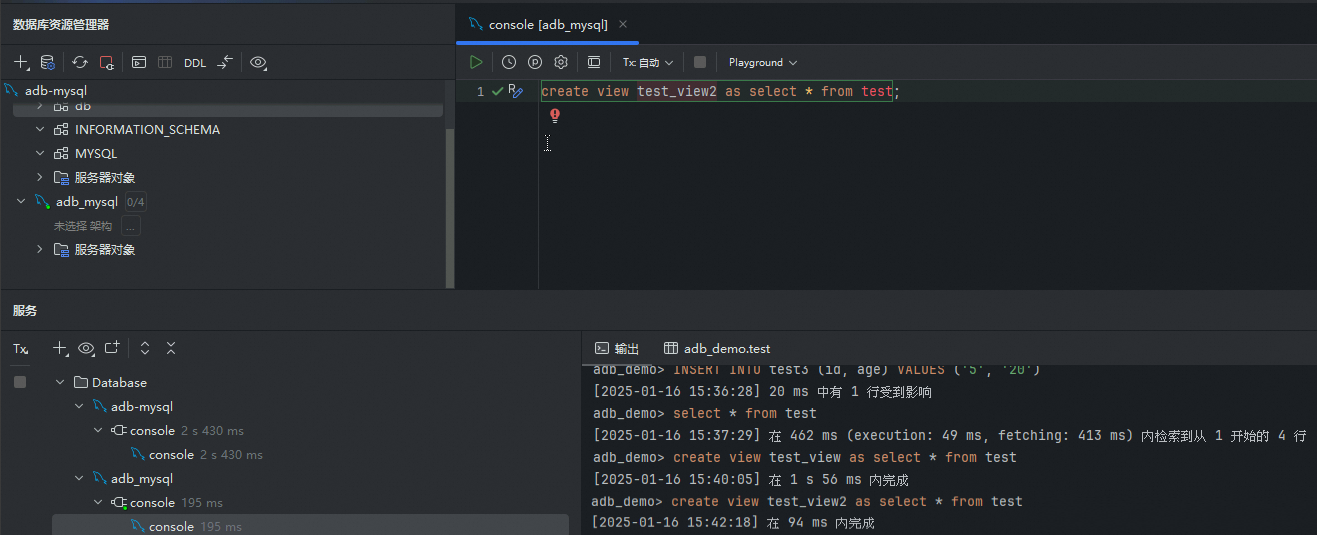The width and height of the screenshot is (1317, 535).
Task: Click the jump to query console icon
Action: 139,63
